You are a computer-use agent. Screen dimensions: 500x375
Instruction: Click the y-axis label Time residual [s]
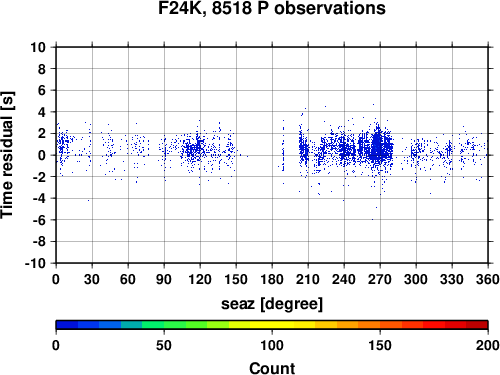coord(8,155)
